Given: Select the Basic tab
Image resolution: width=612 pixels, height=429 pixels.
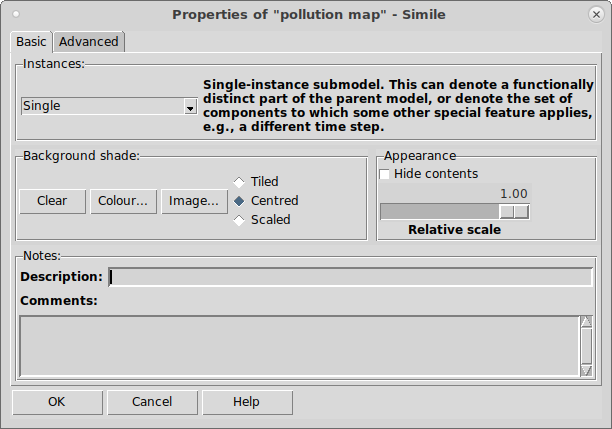Looking at the screenshot, I should tap(31, 42).
